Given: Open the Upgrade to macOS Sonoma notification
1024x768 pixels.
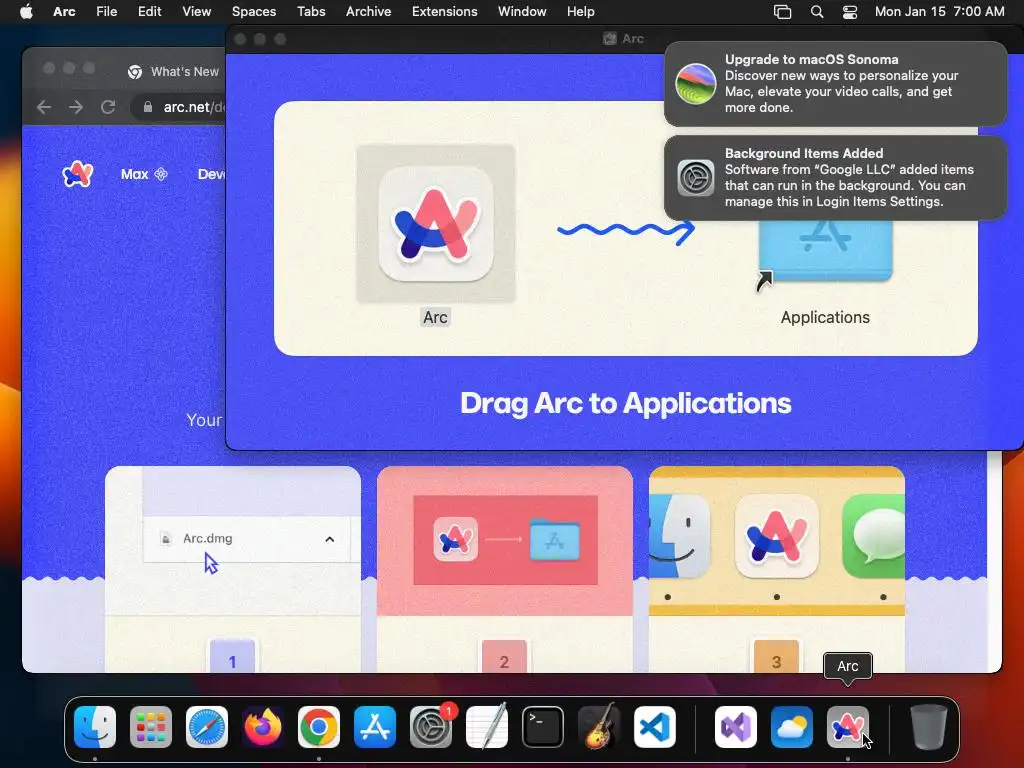Looking at the screenshot, I should tap(835, 84).
